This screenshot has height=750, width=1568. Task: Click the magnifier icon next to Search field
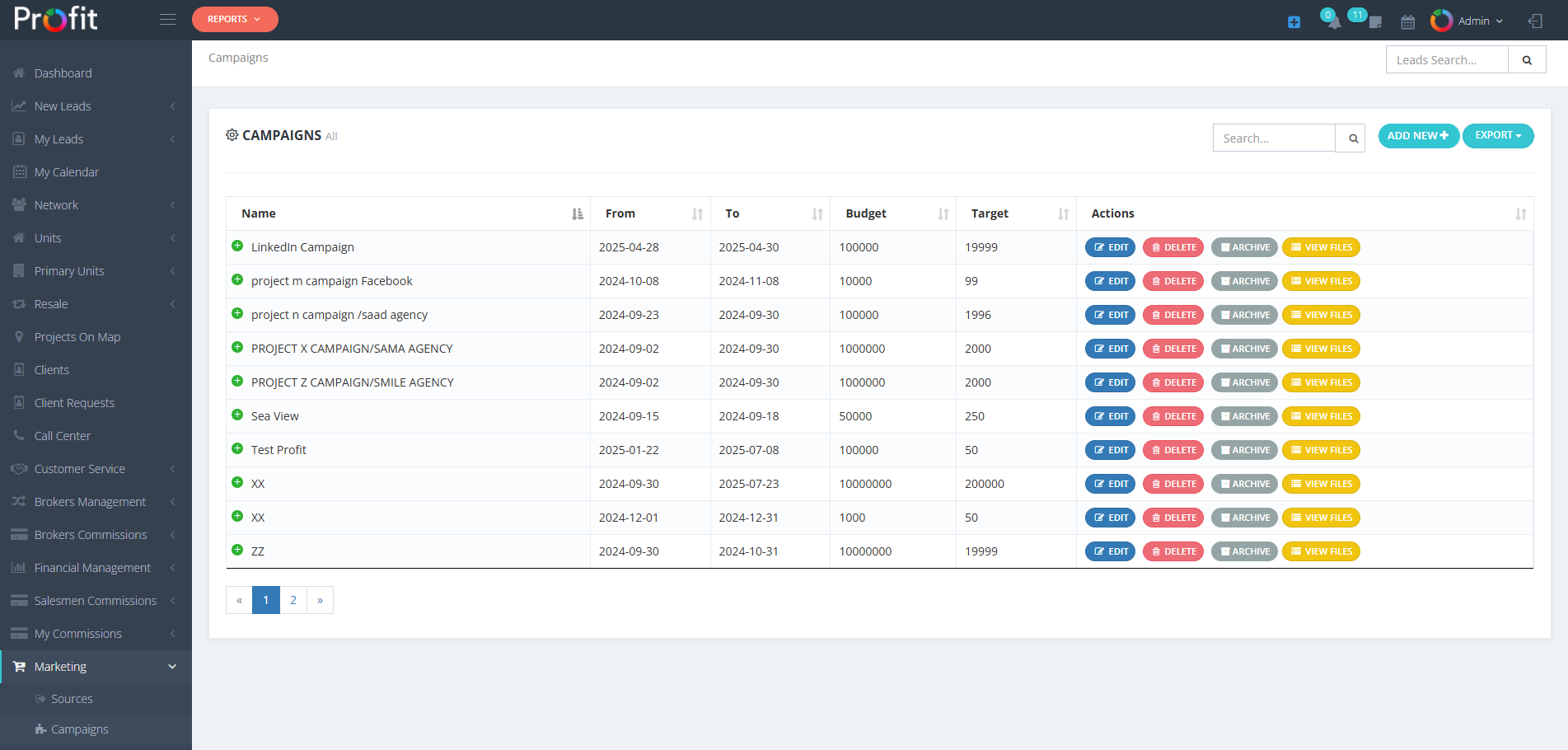(1350, 138)
